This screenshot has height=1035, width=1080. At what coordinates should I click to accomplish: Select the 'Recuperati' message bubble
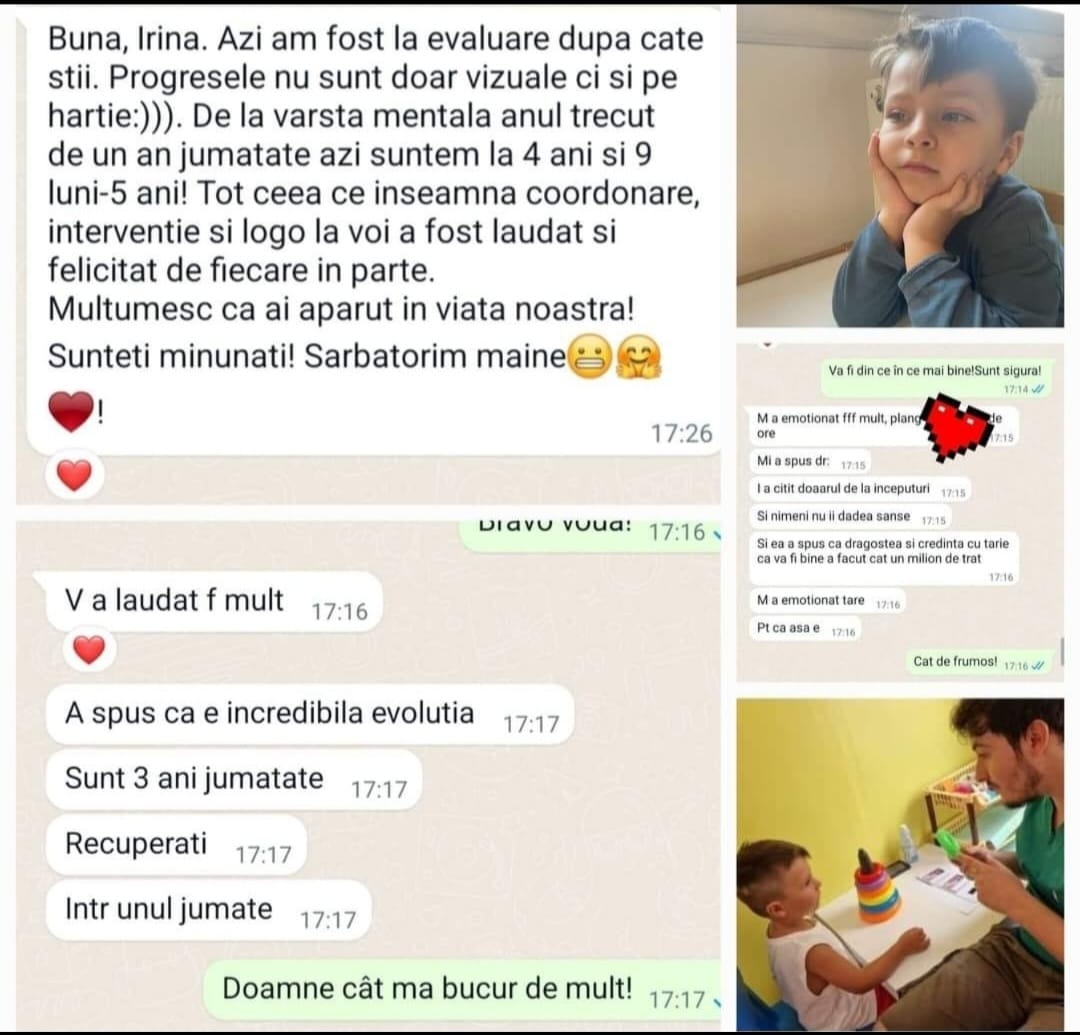tap(176, 846)
